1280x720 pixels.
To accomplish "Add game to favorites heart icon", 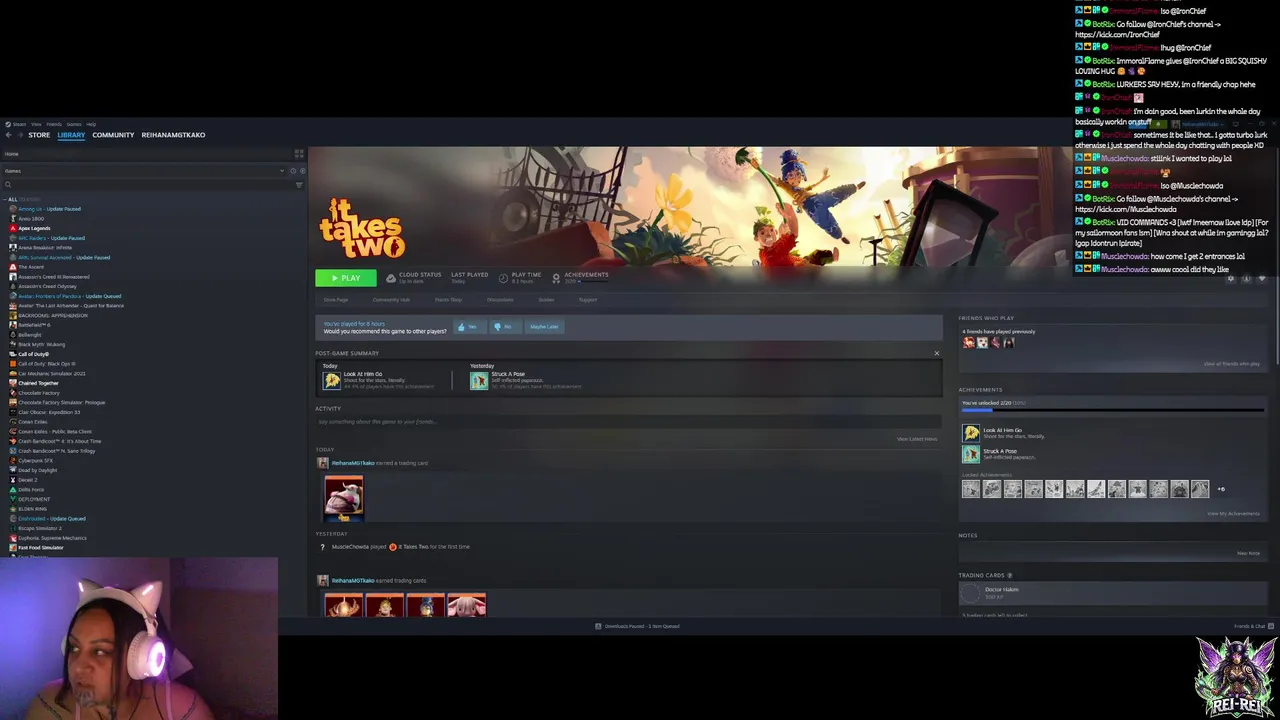I will pos(1262,278).
